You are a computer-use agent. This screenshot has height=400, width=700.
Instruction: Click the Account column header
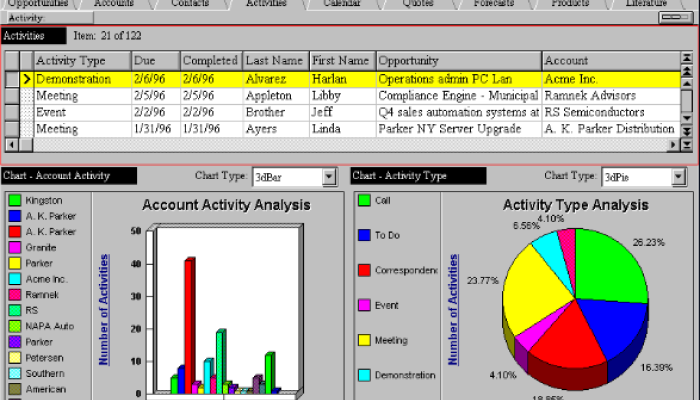(611, 60)
